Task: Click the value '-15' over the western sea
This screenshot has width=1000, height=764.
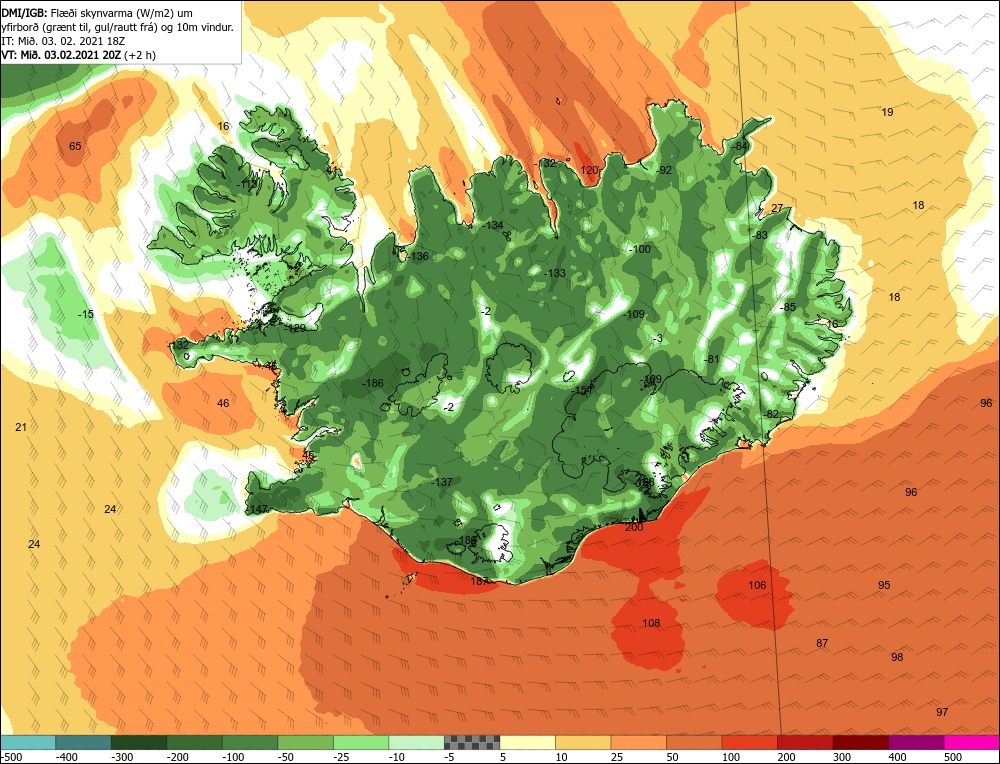Action: click(x=85, y=314)
